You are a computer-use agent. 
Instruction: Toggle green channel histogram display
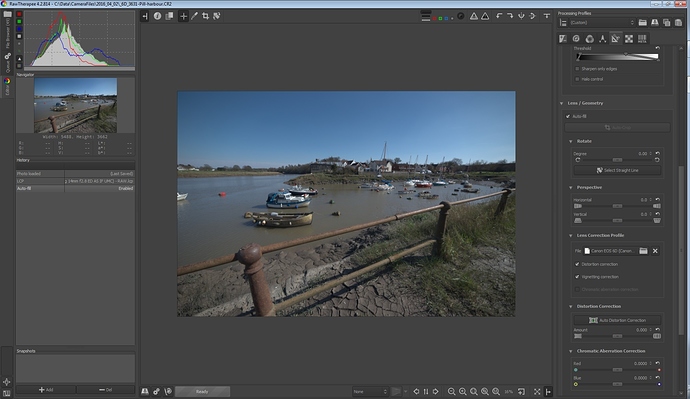click(19, 22)
